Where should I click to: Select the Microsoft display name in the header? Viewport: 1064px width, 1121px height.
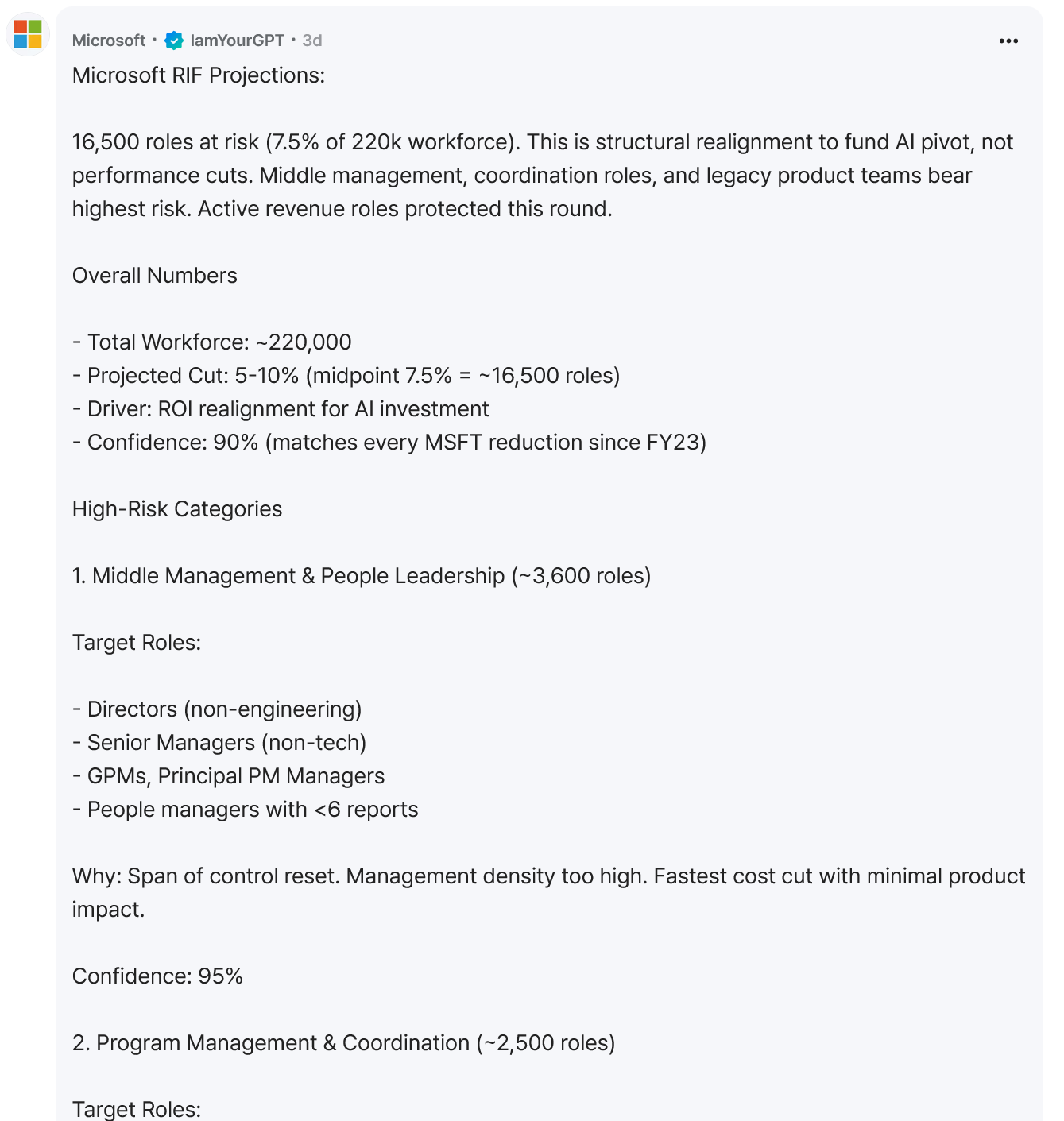pyautogui.click(x=108, y=41)
